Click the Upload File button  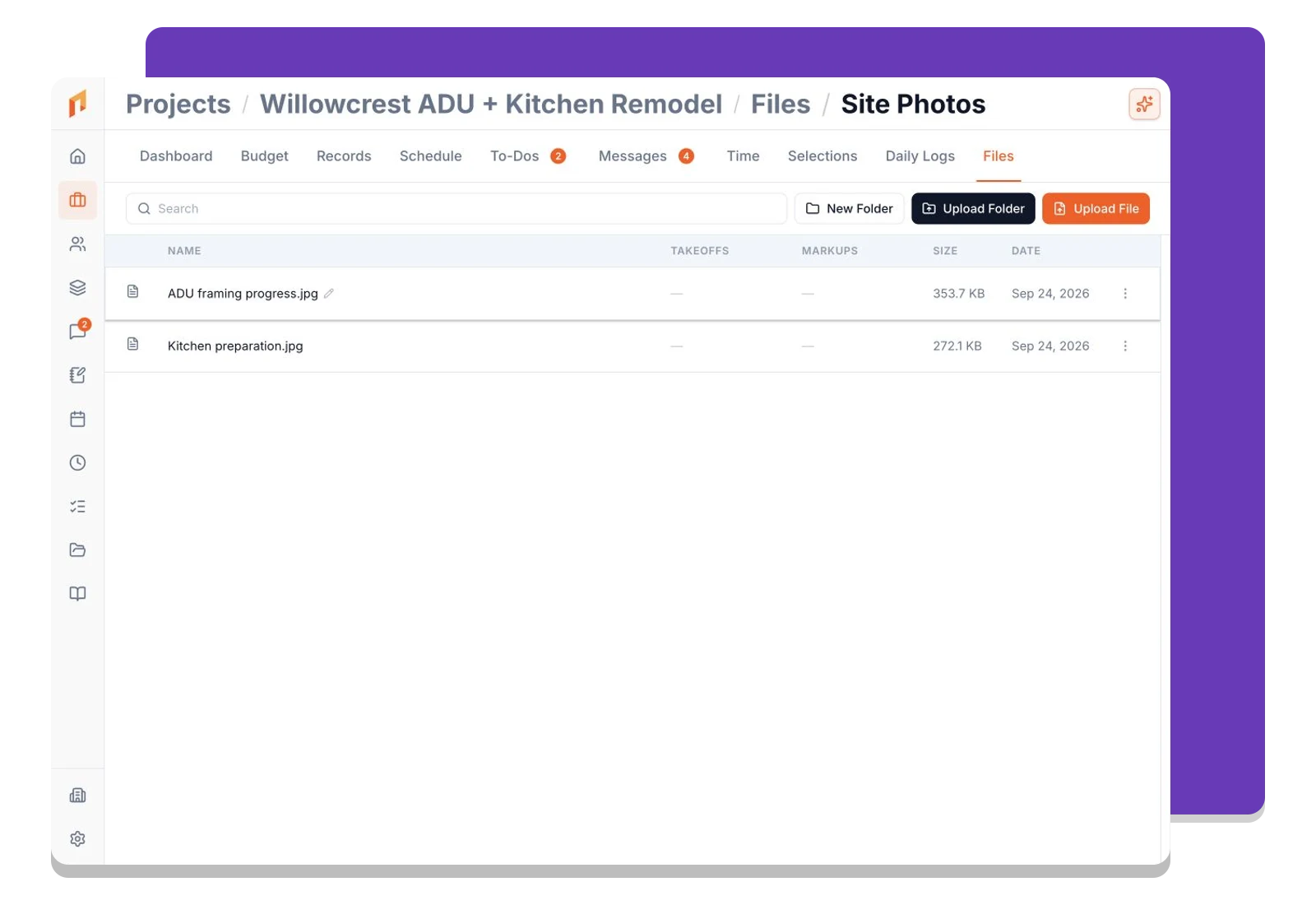point(1096,208)
